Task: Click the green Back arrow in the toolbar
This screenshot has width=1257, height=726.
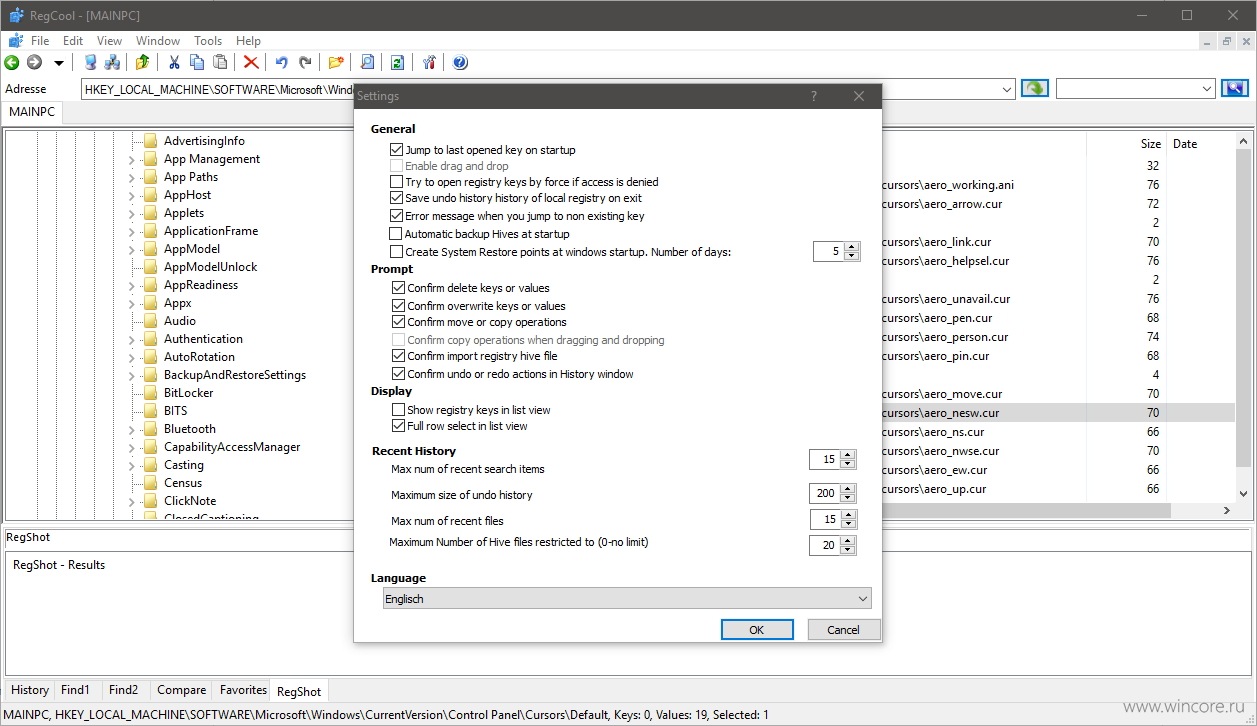Action: pos(12,62)
